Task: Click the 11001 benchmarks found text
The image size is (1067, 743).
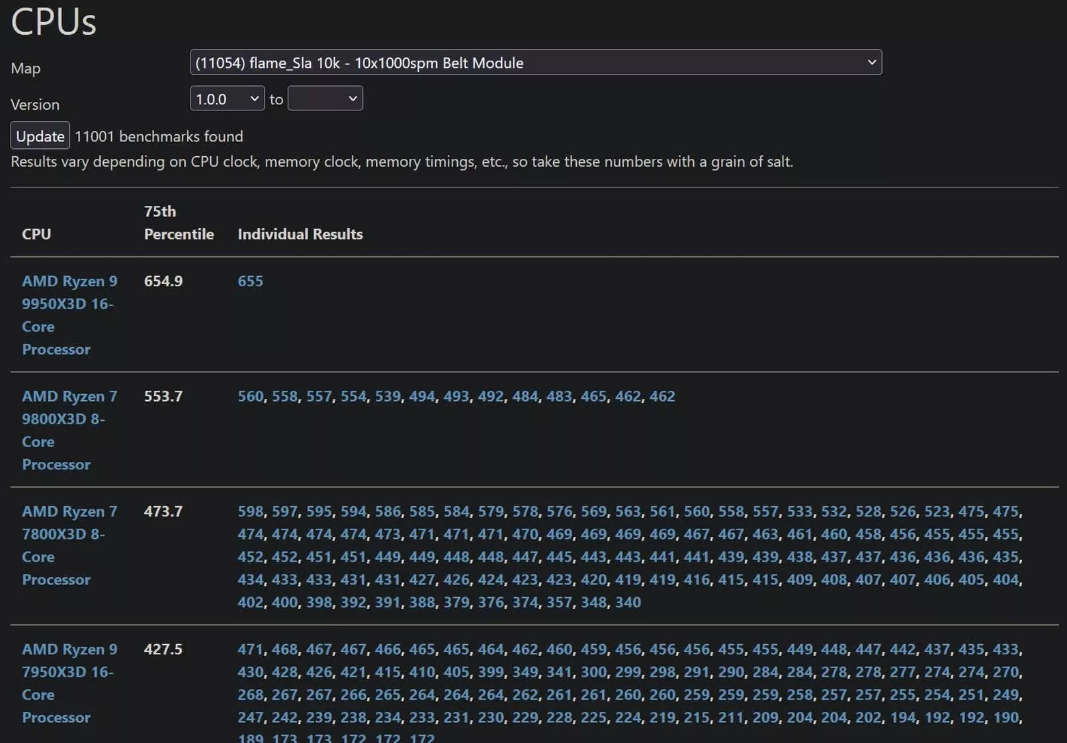Action: coord(159,136)
